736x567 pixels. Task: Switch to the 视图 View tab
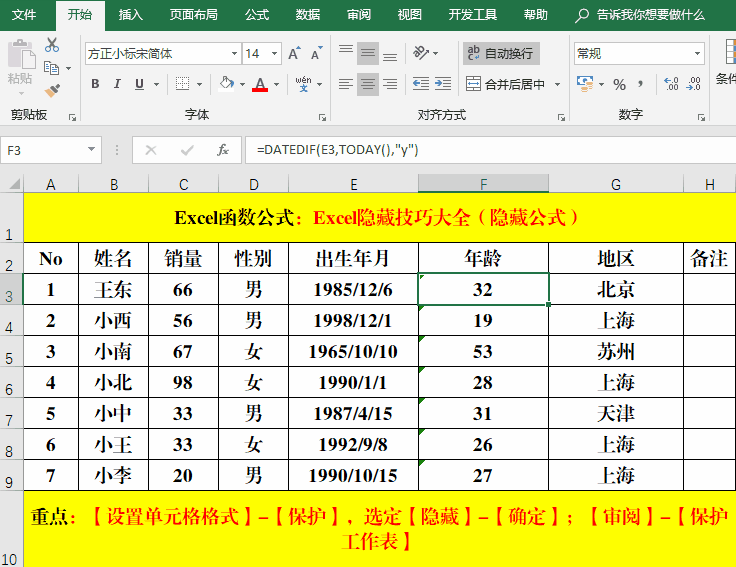click(409, 15)
